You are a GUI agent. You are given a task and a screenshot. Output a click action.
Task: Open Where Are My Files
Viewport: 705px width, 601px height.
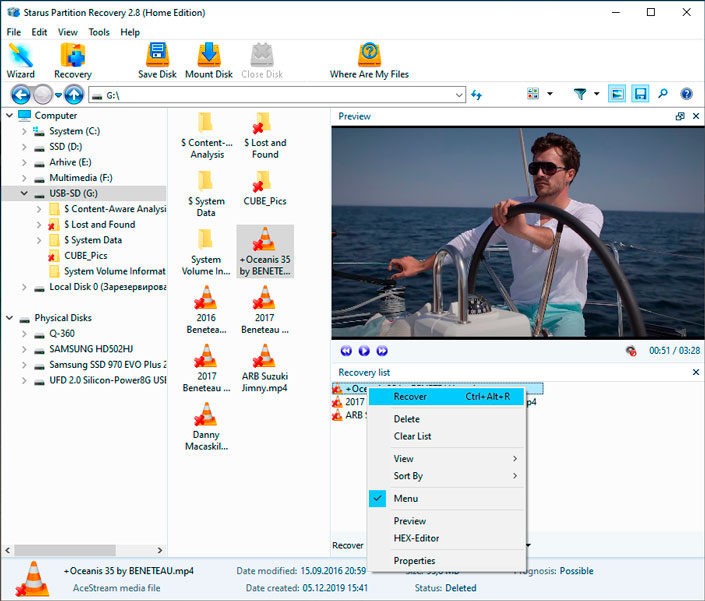(369, 61)
